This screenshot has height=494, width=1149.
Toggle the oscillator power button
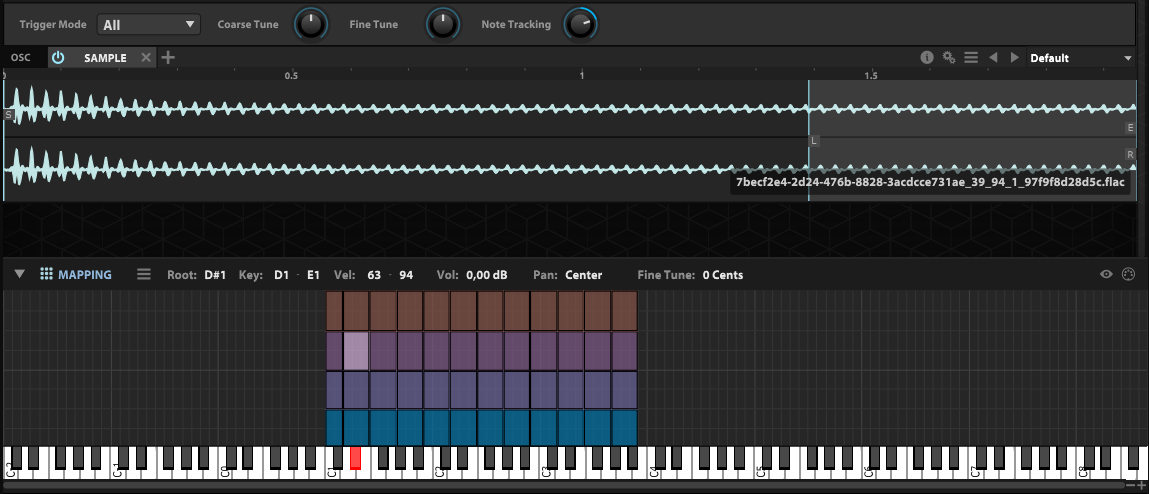(x=58, y=58)
